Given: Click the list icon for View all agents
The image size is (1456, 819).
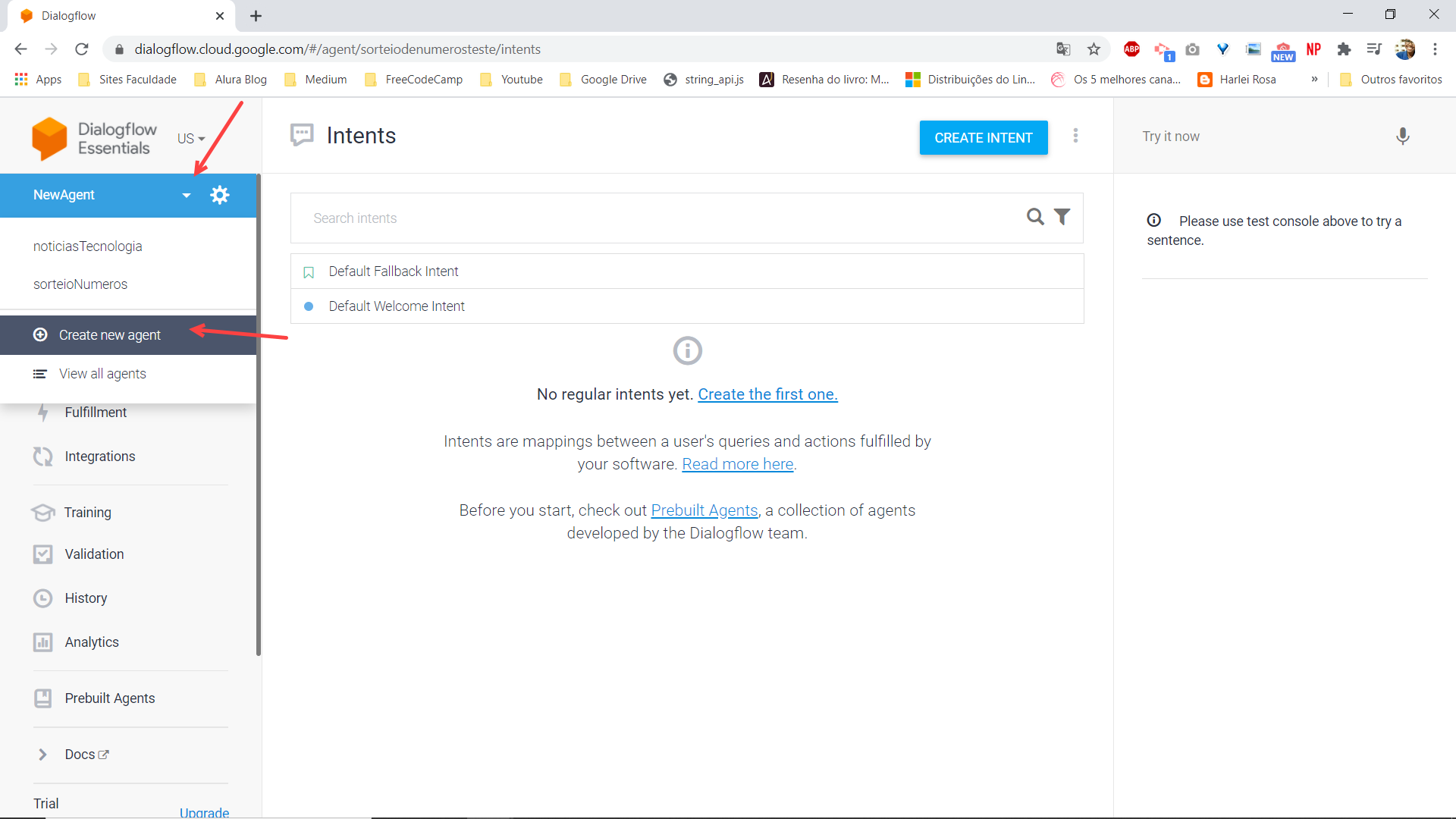Looking at the screenshot, I should click(40, 374).
